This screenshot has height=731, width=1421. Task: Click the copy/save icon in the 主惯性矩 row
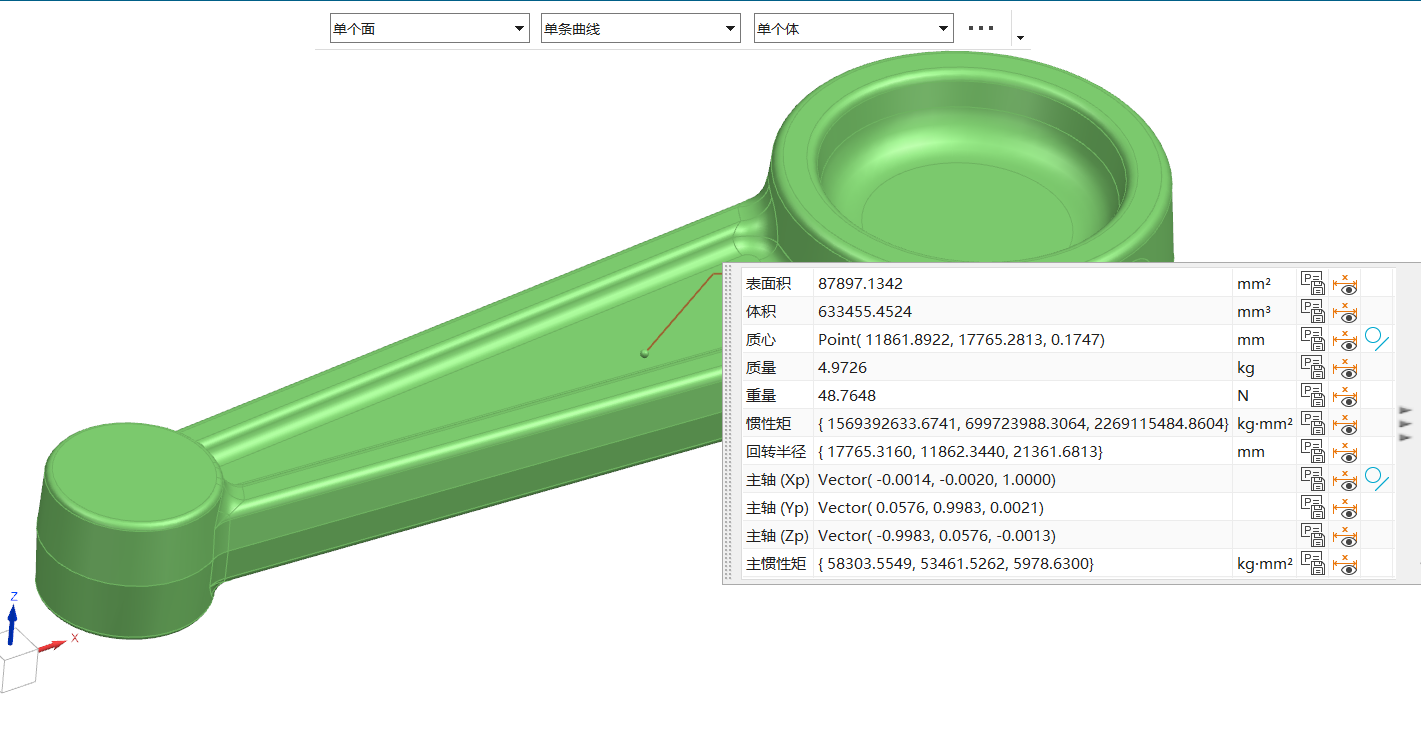pos(1311,564)
